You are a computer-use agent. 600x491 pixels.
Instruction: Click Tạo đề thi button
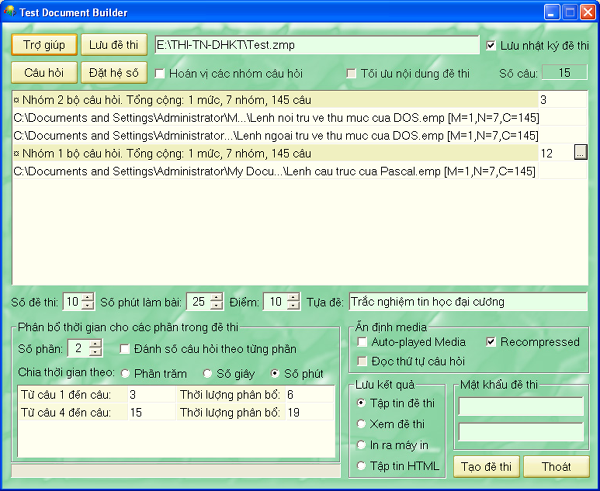click(x=486, y=467)
